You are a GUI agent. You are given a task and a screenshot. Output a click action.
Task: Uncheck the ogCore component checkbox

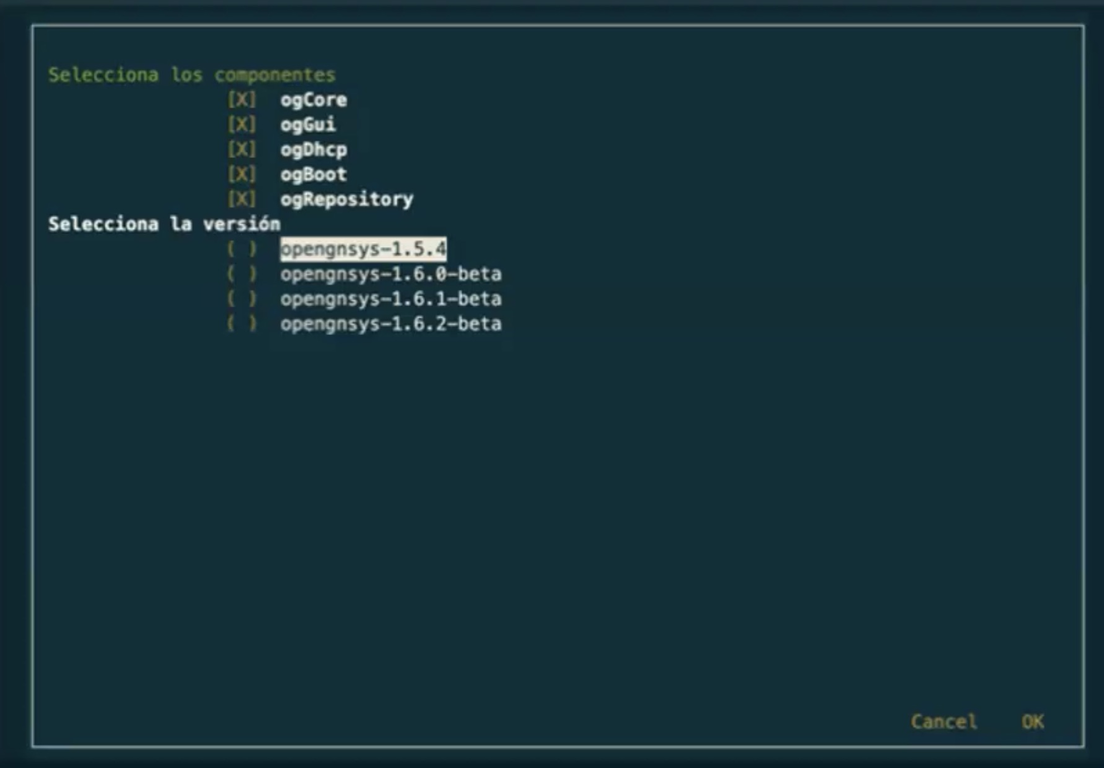(242, 100)
